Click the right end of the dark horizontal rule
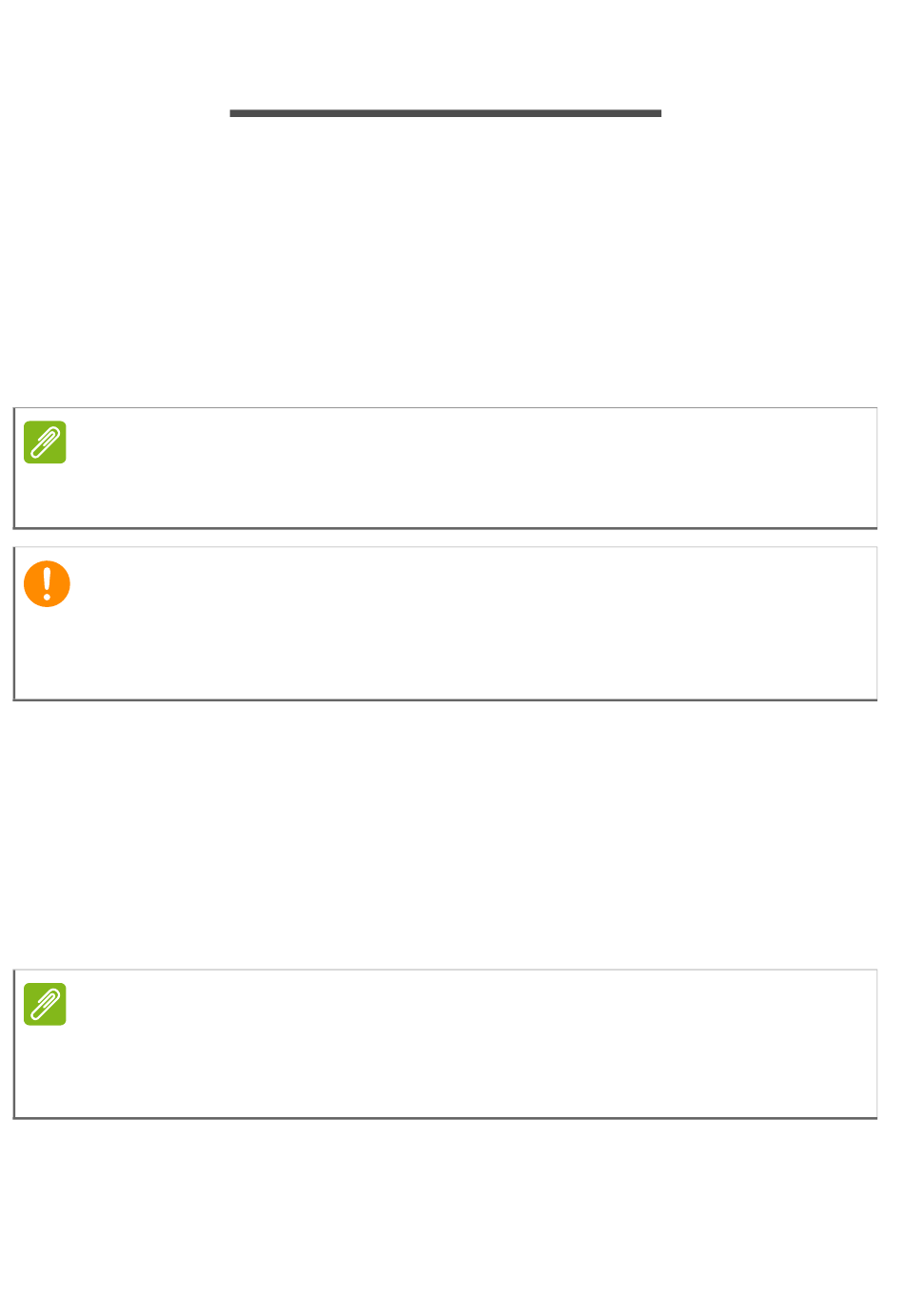 pos(658,113)
